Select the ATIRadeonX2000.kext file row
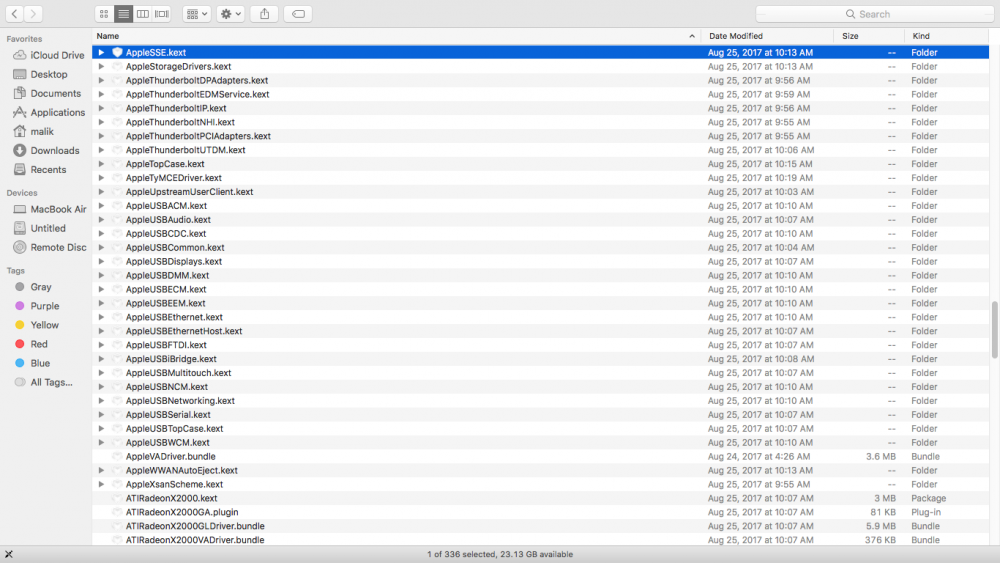Screen dimensions: 1000x563 [x=171, y=498]
